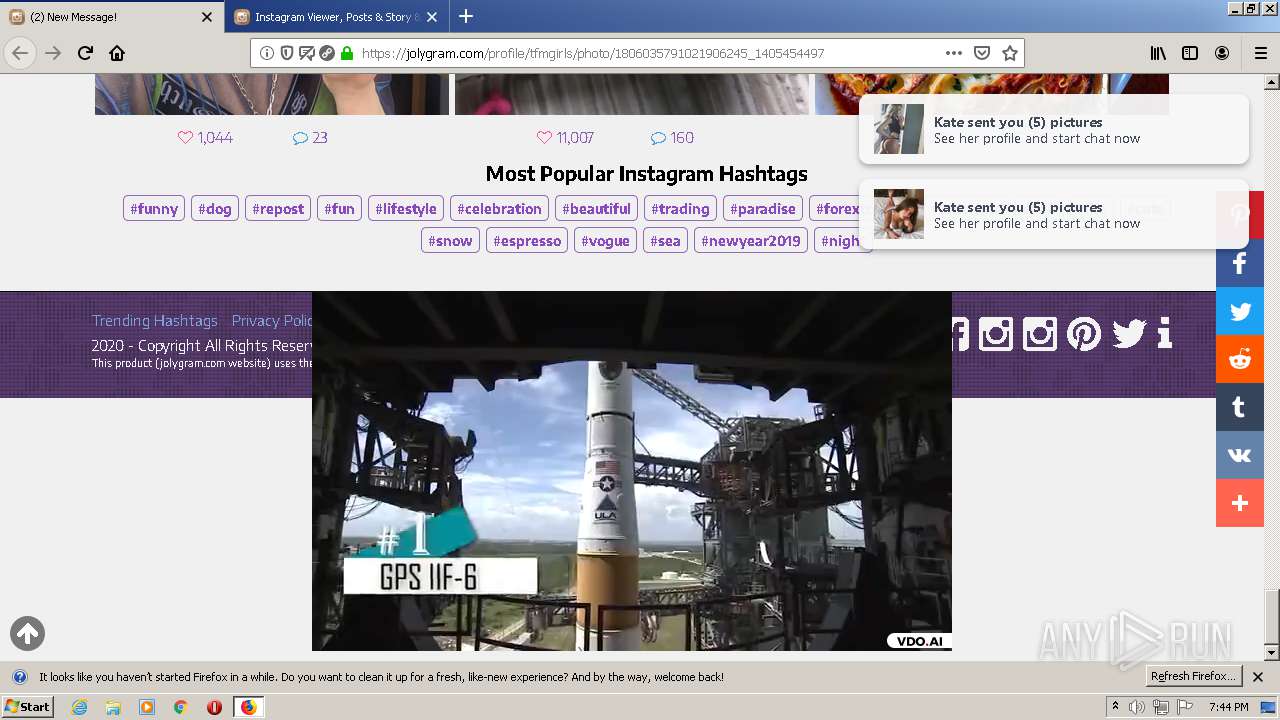Open the #celebration hashtag

tap(499, 209)
